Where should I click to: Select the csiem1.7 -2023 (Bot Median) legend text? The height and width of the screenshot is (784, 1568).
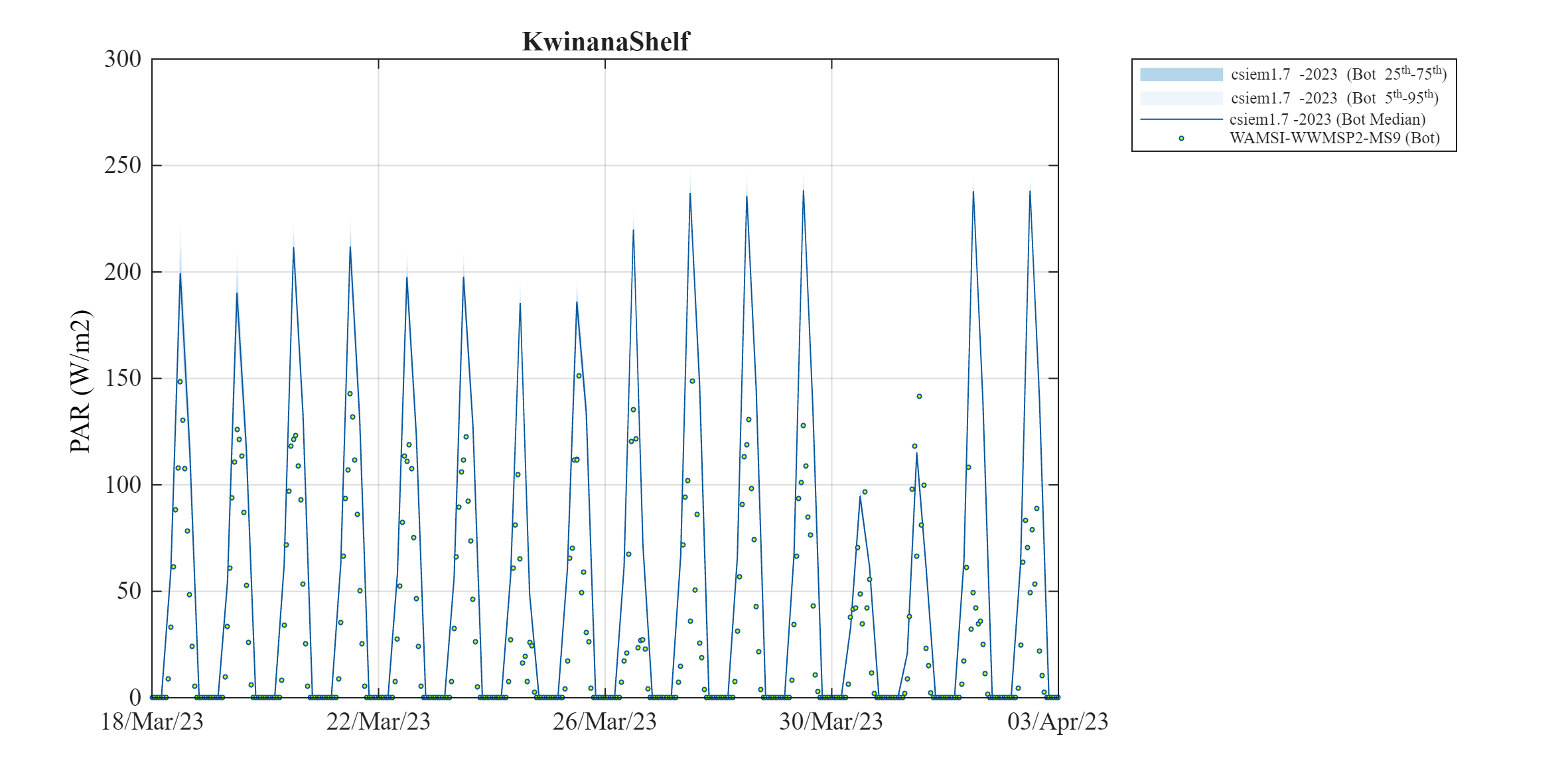click(x=1327, y=119)
